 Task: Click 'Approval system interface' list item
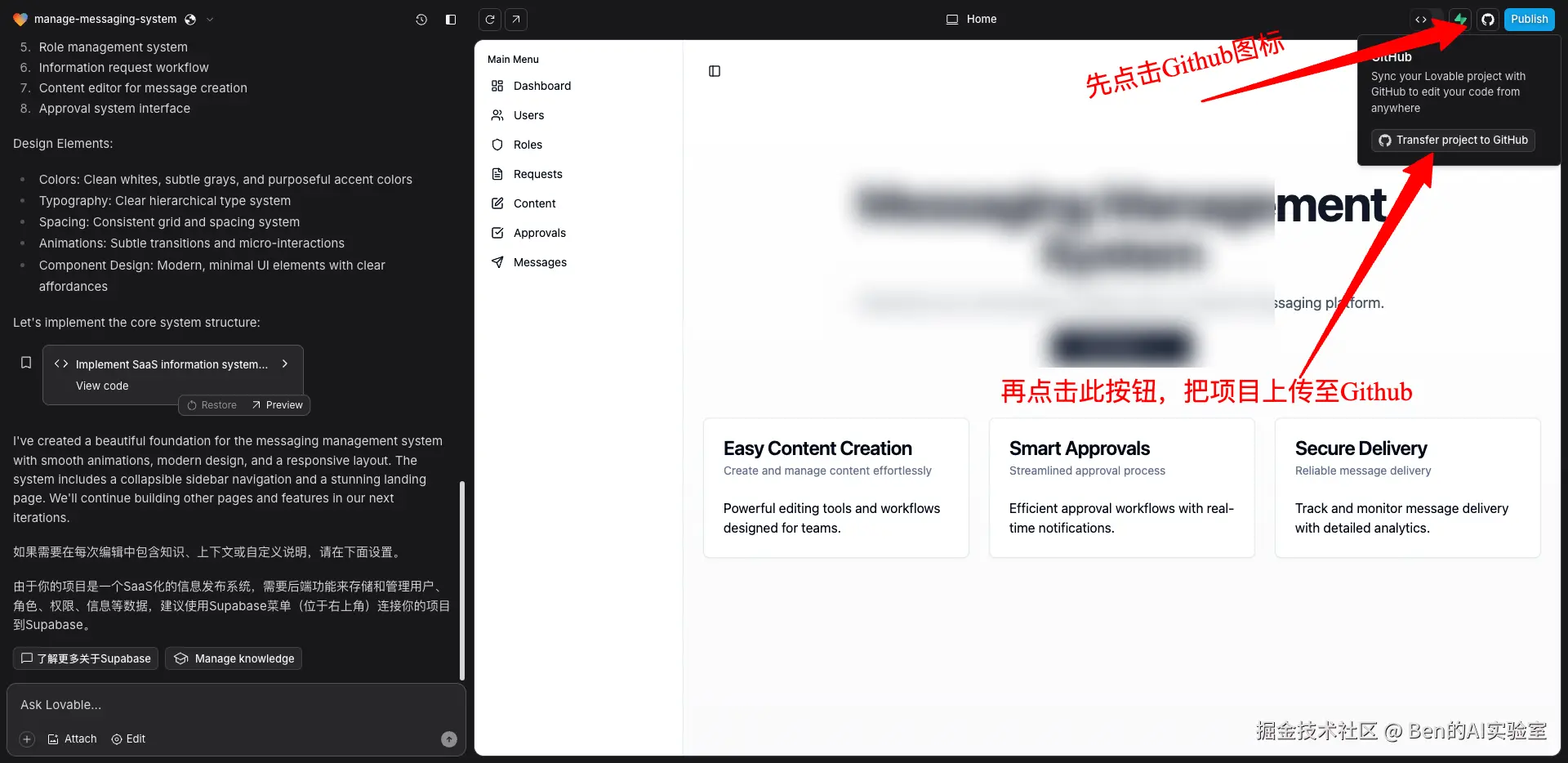point(114,109)
